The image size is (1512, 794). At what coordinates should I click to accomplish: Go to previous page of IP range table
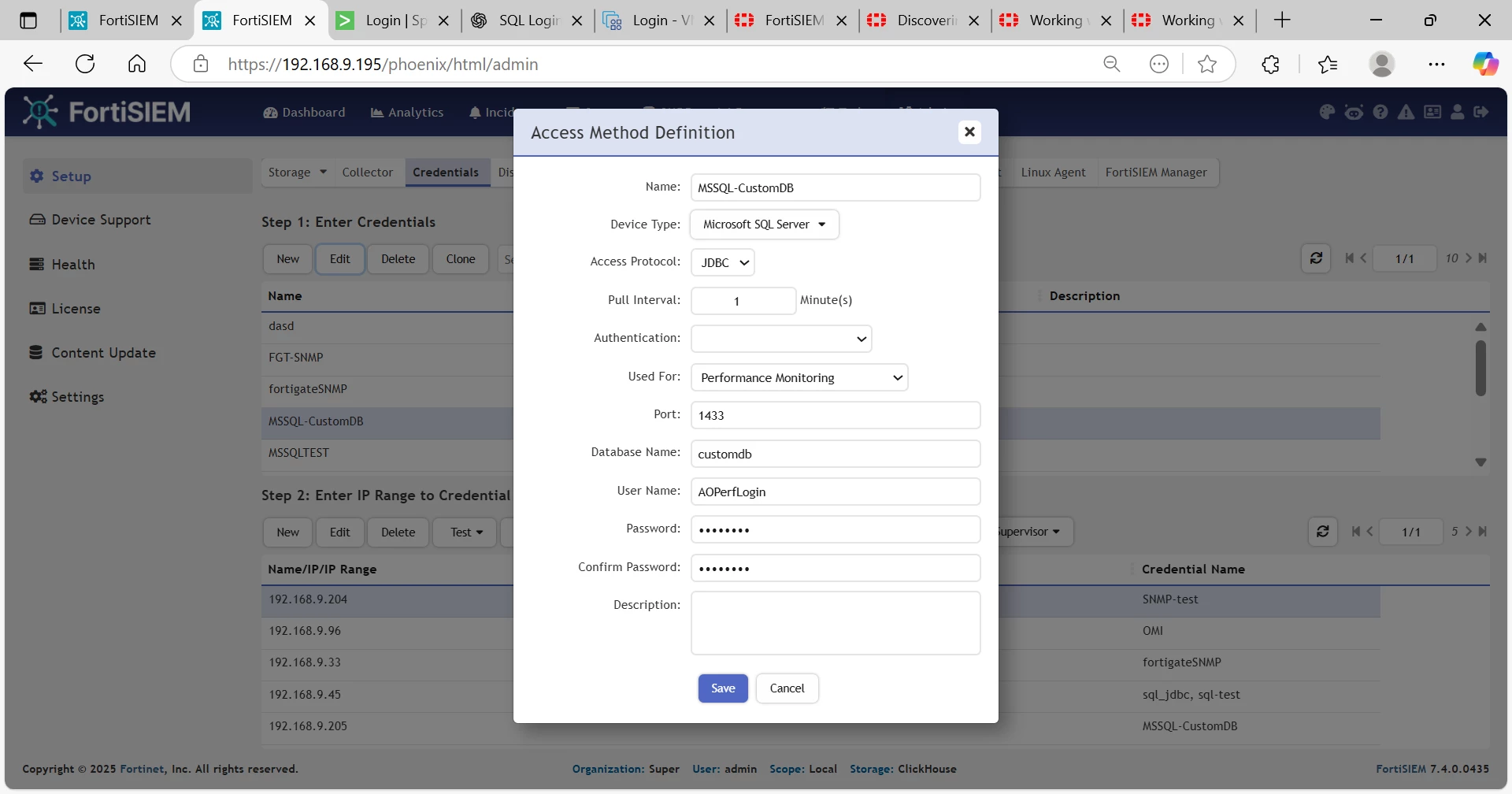click(1369, 532)
